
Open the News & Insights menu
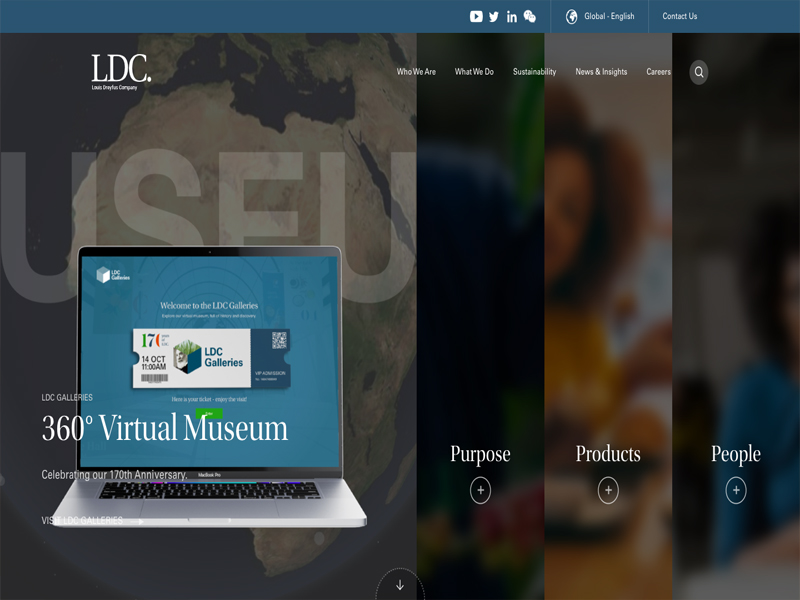tap(602, 72)
